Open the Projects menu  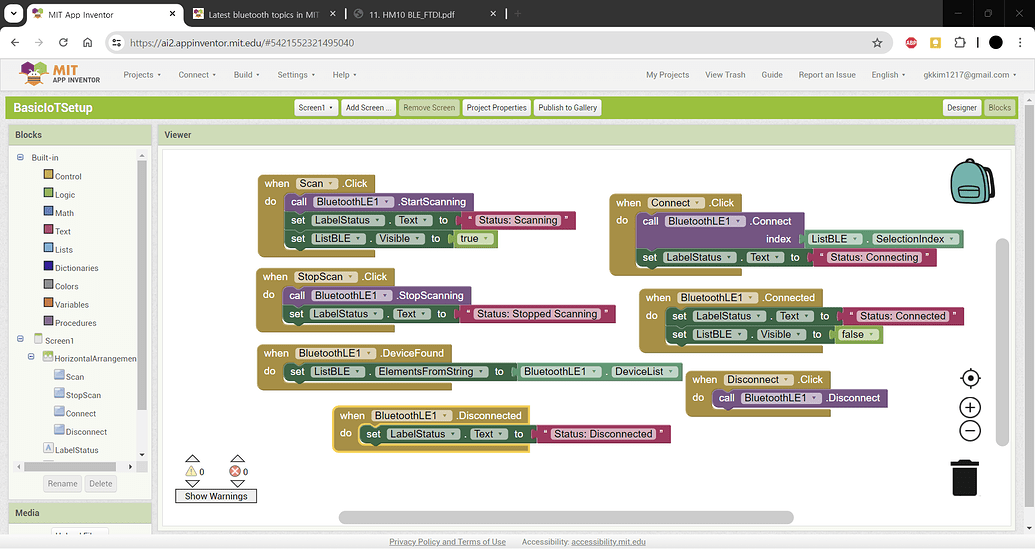pos(142,75)
